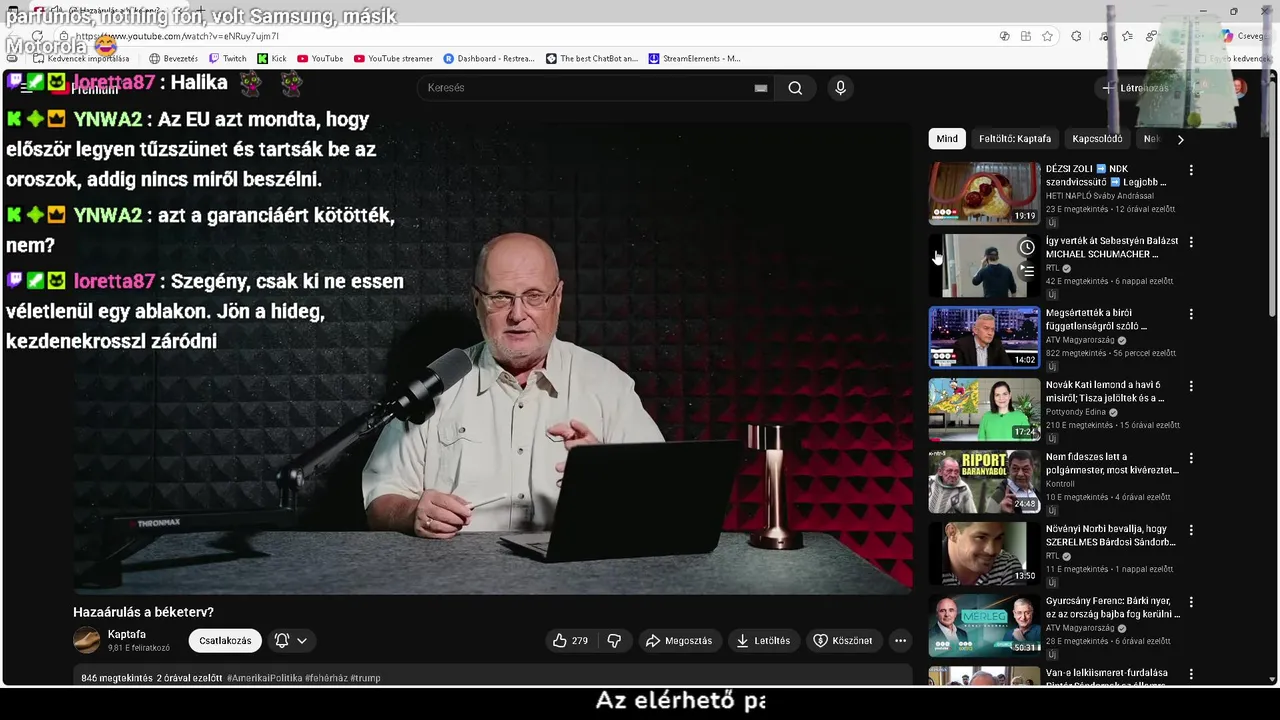Open Twitch bookmark in favorites bar

pos(228,58)
